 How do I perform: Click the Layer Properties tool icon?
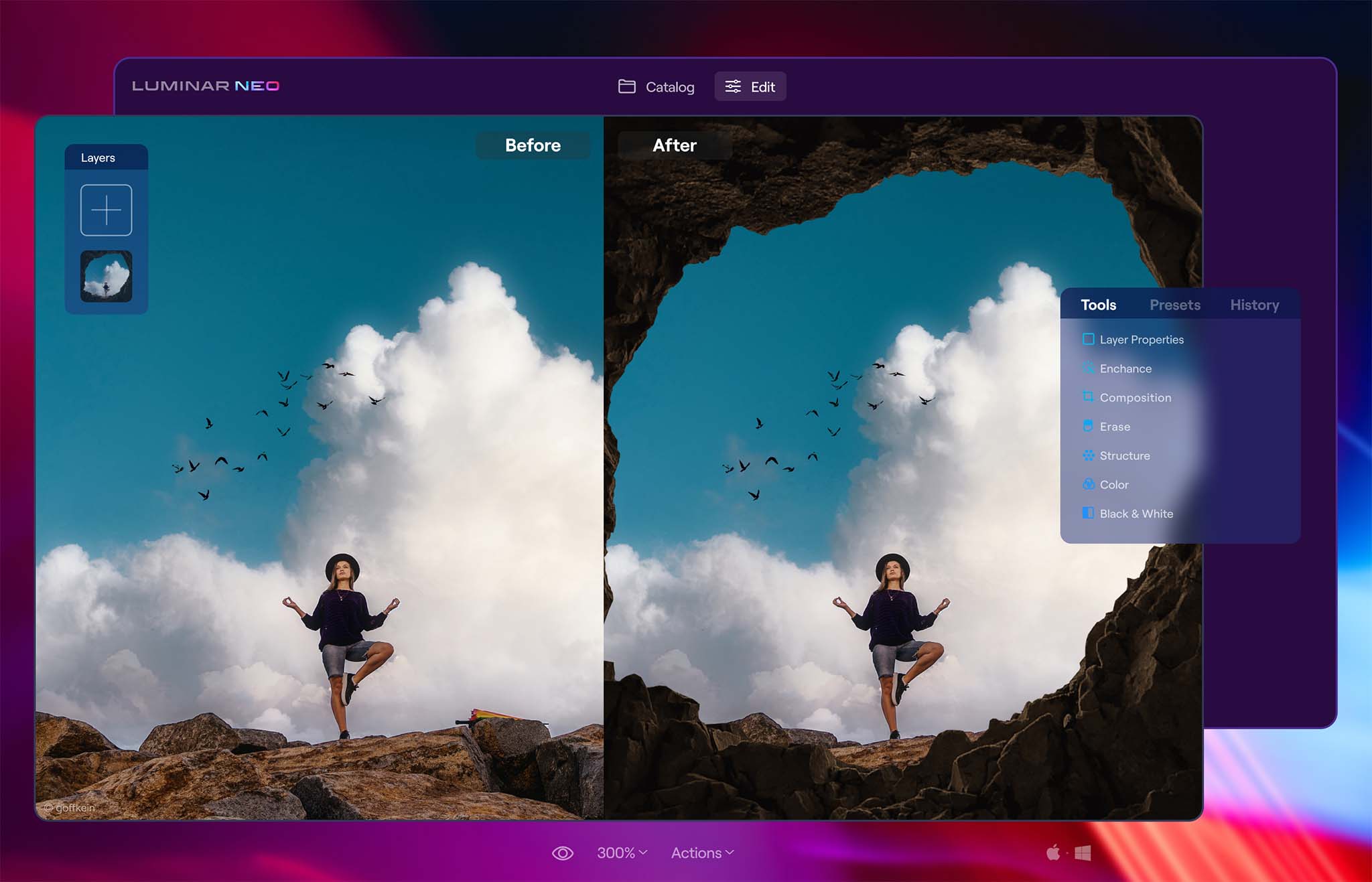(1089, 340)
